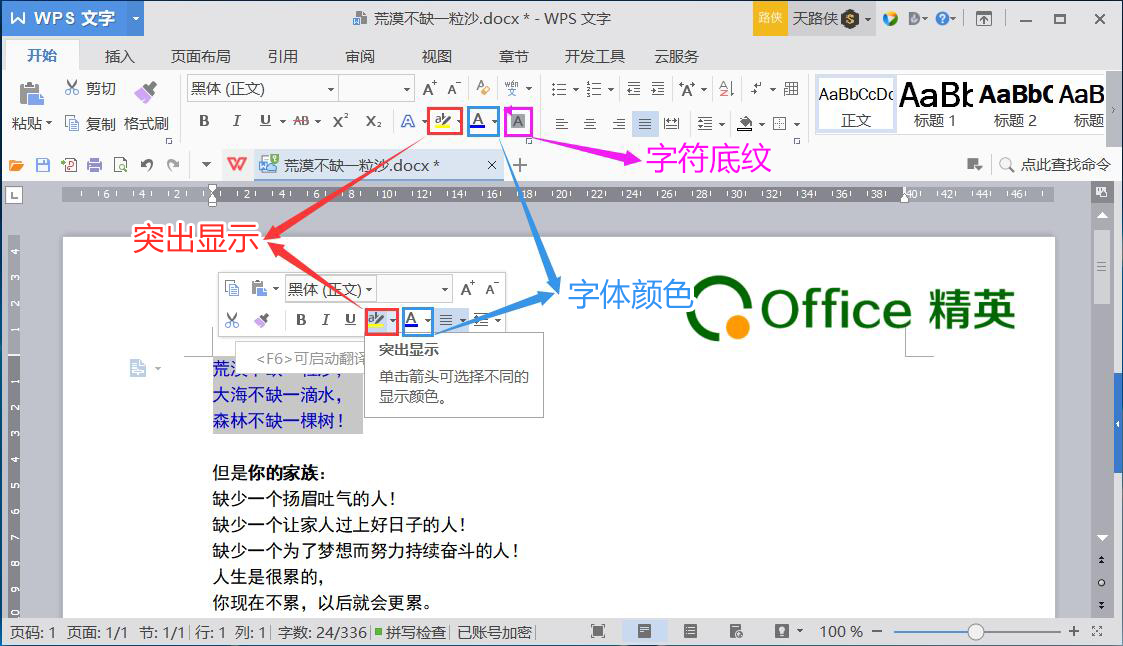Open numbered list style dropdown arrow
The height and width of the screenshot is (646, 1123).
click(610, 90)
